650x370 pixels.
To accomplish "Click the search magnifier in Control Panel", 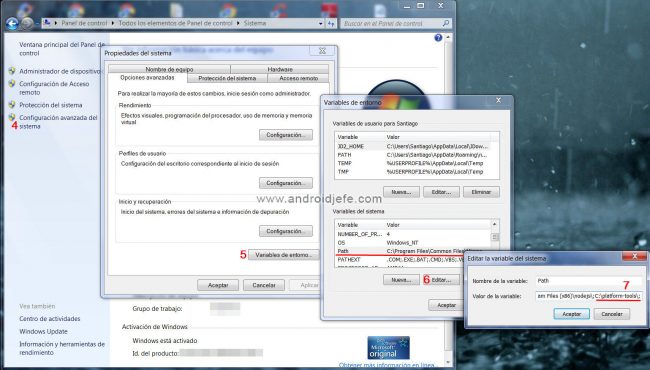I will tap(446, 23).
